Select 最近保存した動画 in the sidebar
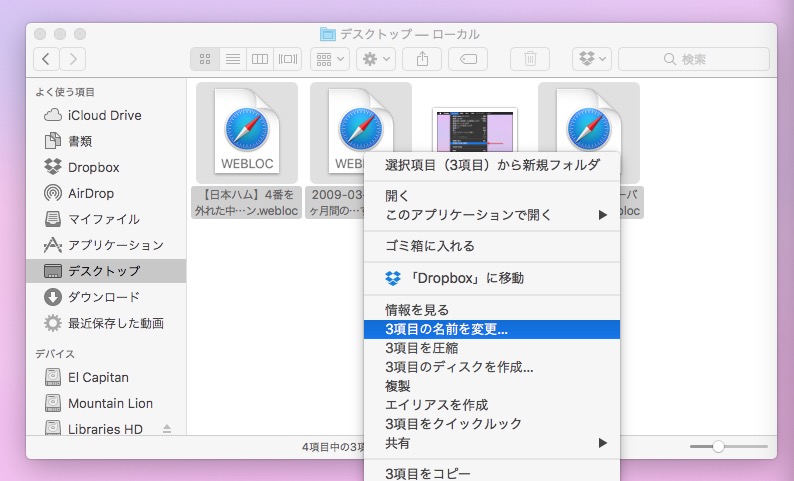The height and width of the screenshot is (481, 794). tap(106, 323)
